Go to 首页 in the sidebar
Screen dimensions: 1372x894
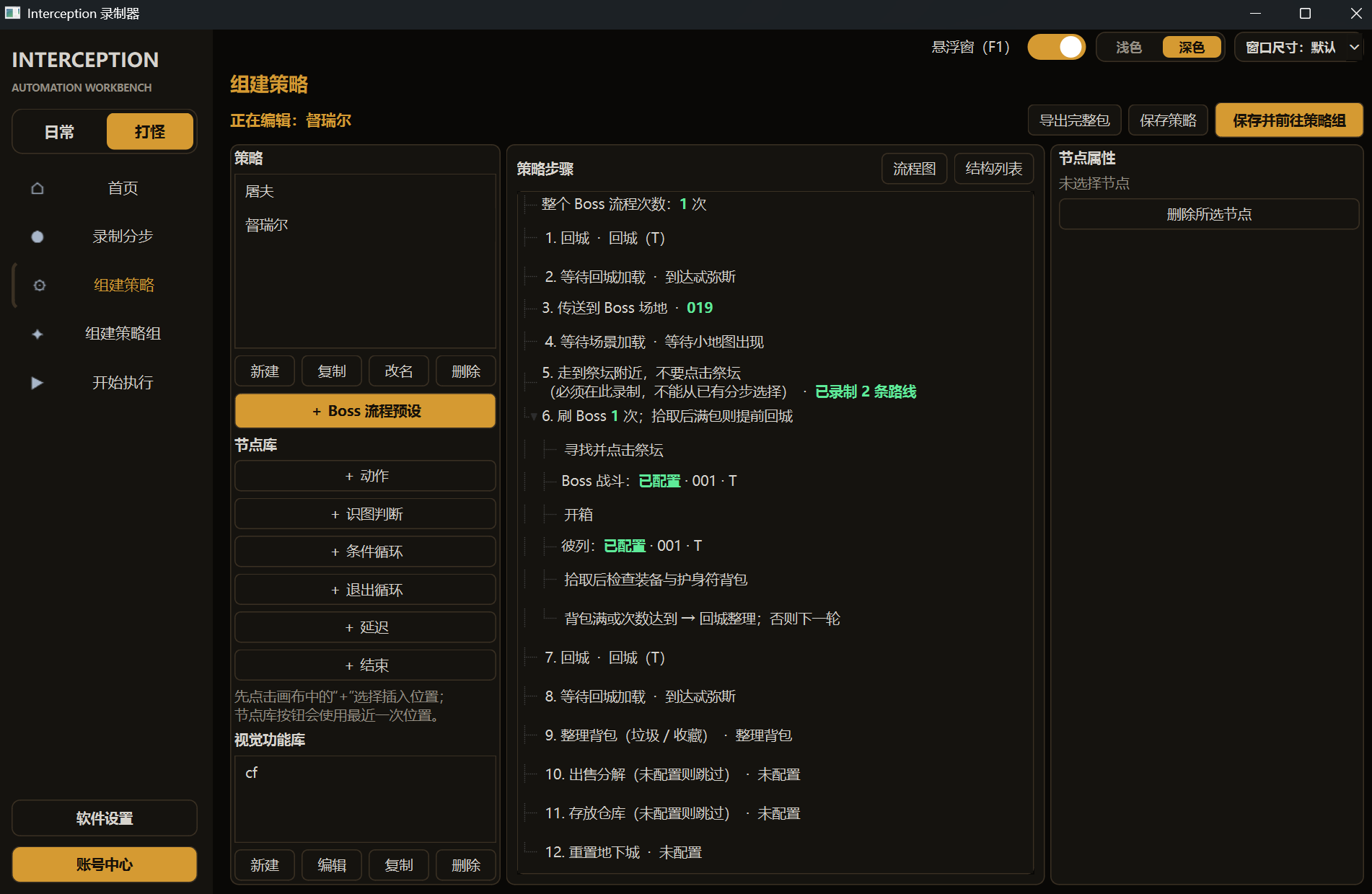pos(123,188)
